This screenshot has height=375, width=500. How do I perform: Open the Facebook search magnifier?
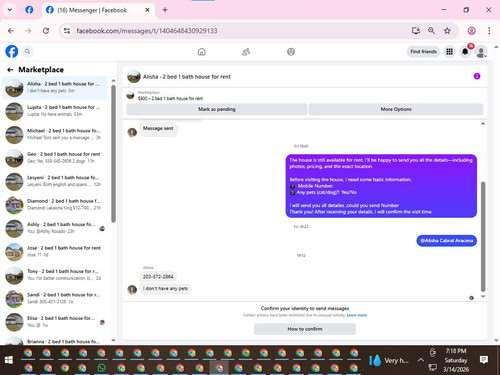27,52
